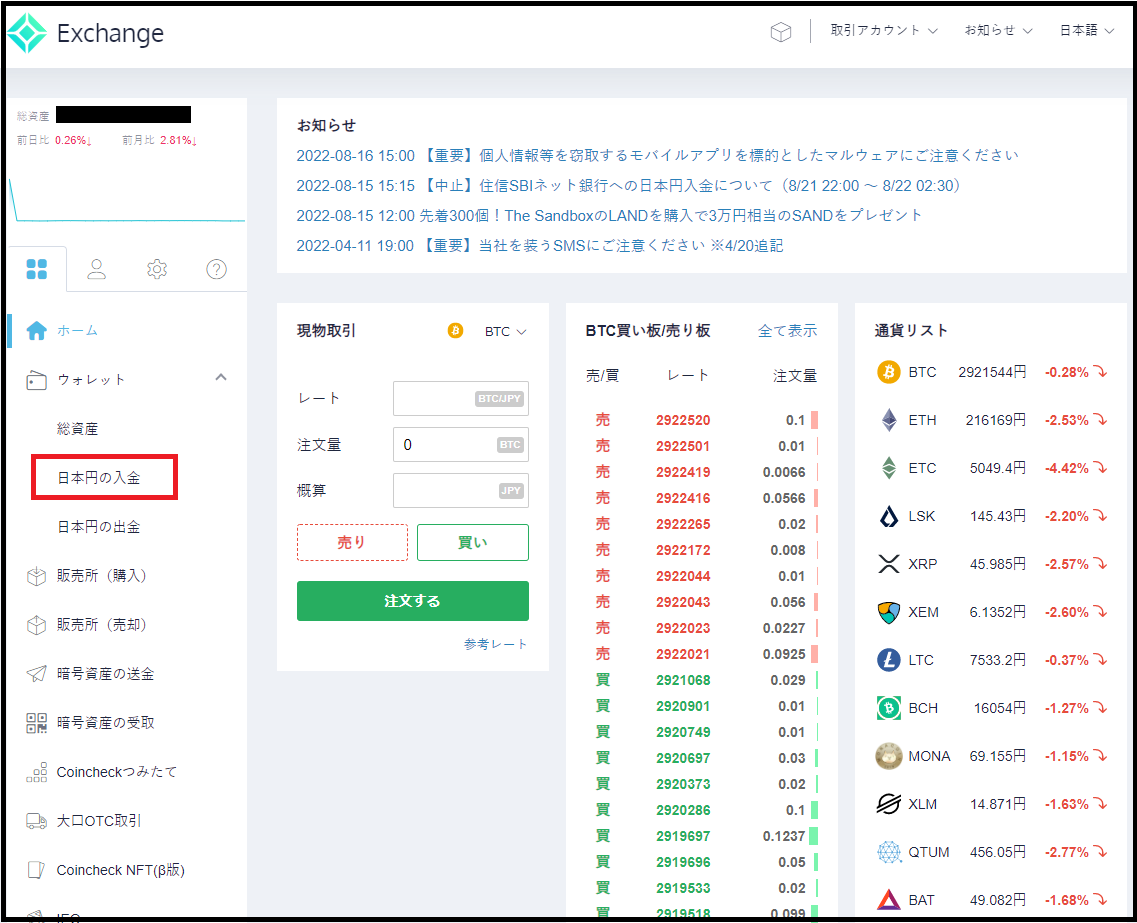The width and height of the screenshot is (1137, 923).
Task: Open the user profile icon in the sidebar
Action: tap(96, 268)
